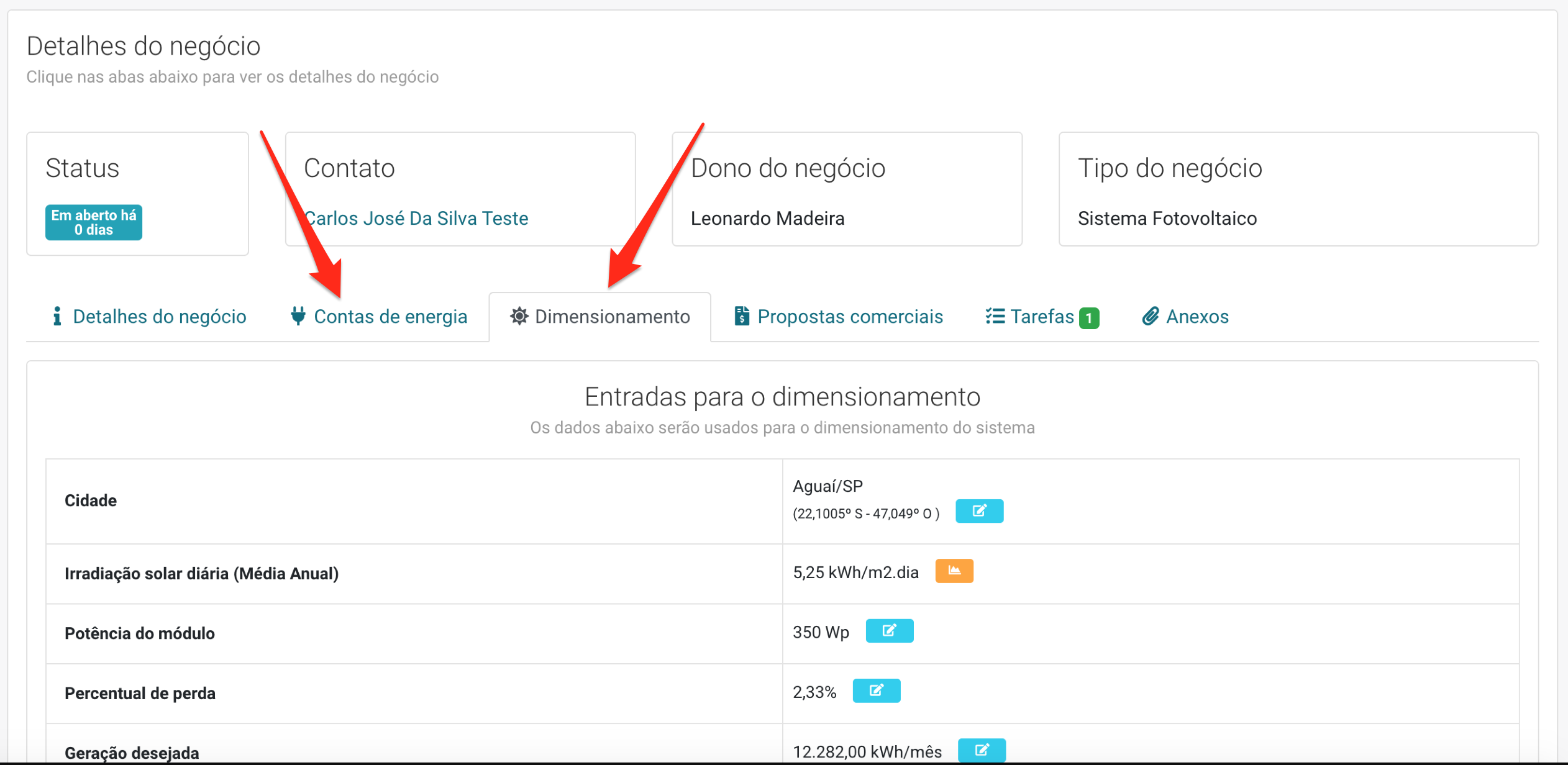The height and width of the screenshot is (765, 1568).
Task: Click the Leonardo Madeira owner name
Action: [x=767, y=219]
